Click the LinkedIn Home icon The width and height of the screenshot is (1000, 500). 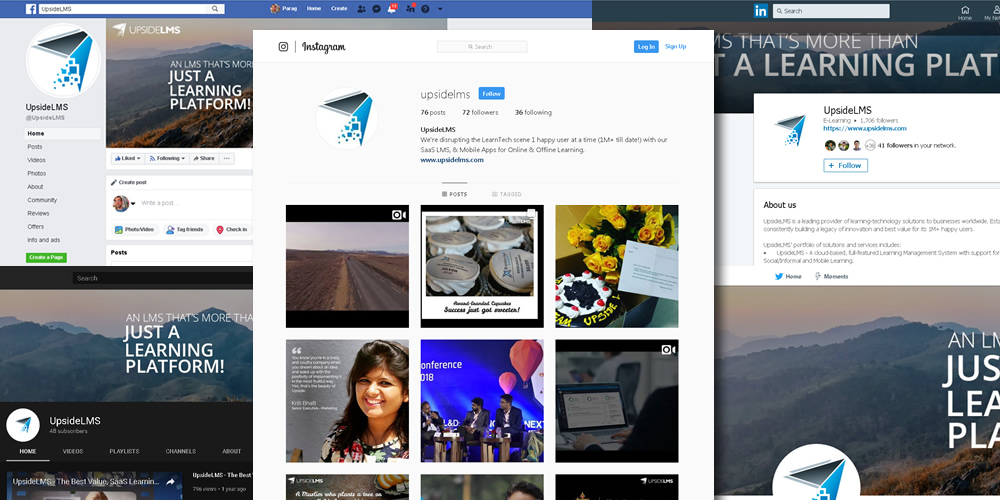click(x=965, y=12)
